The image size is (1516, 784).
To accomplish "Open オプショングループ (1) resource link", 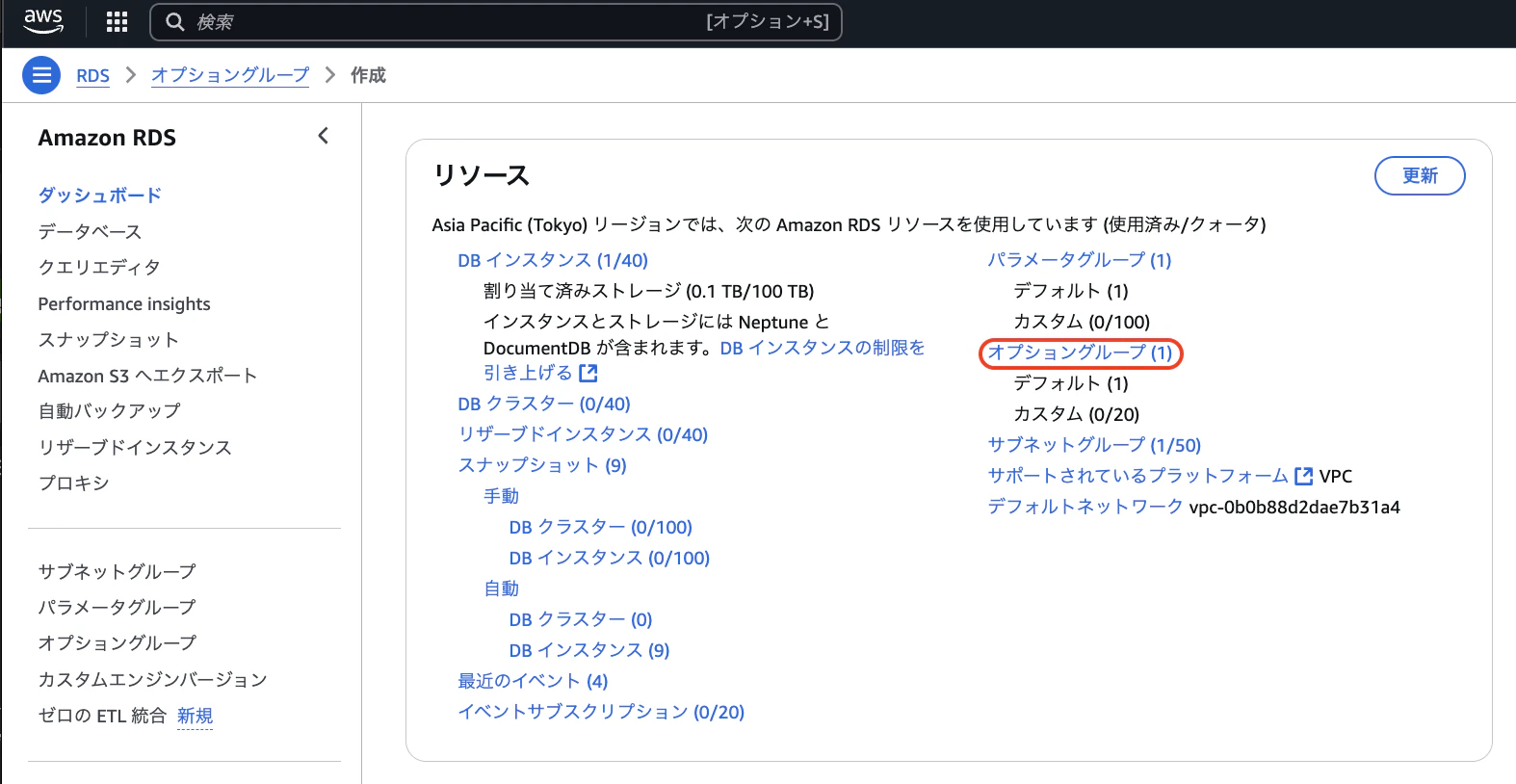I will 1080,353.
